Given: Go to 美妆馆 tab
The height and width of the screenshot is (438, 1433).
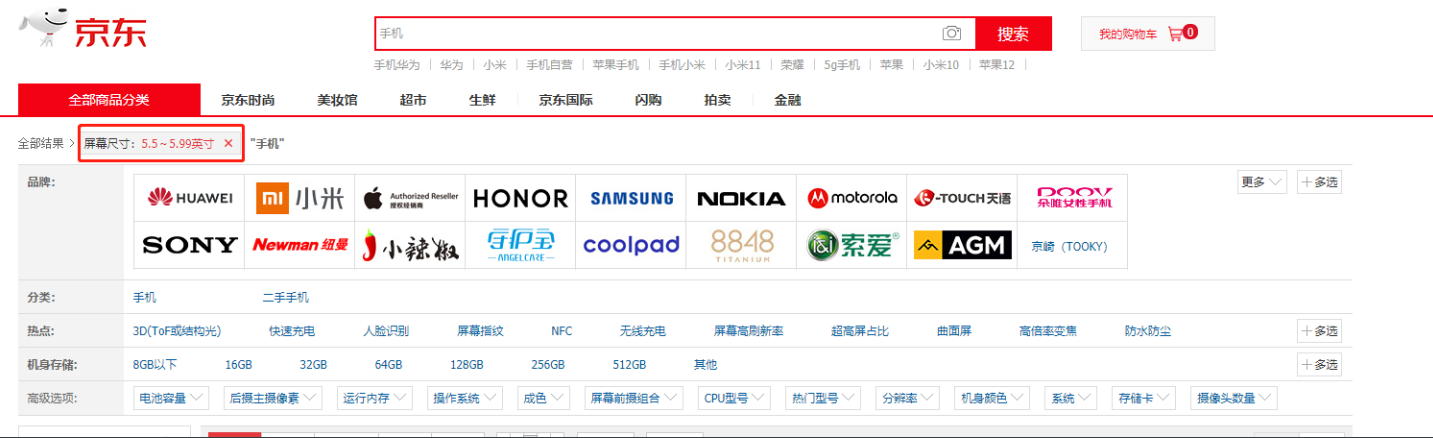Looking at the screenshot, I should tap(337, 100).
